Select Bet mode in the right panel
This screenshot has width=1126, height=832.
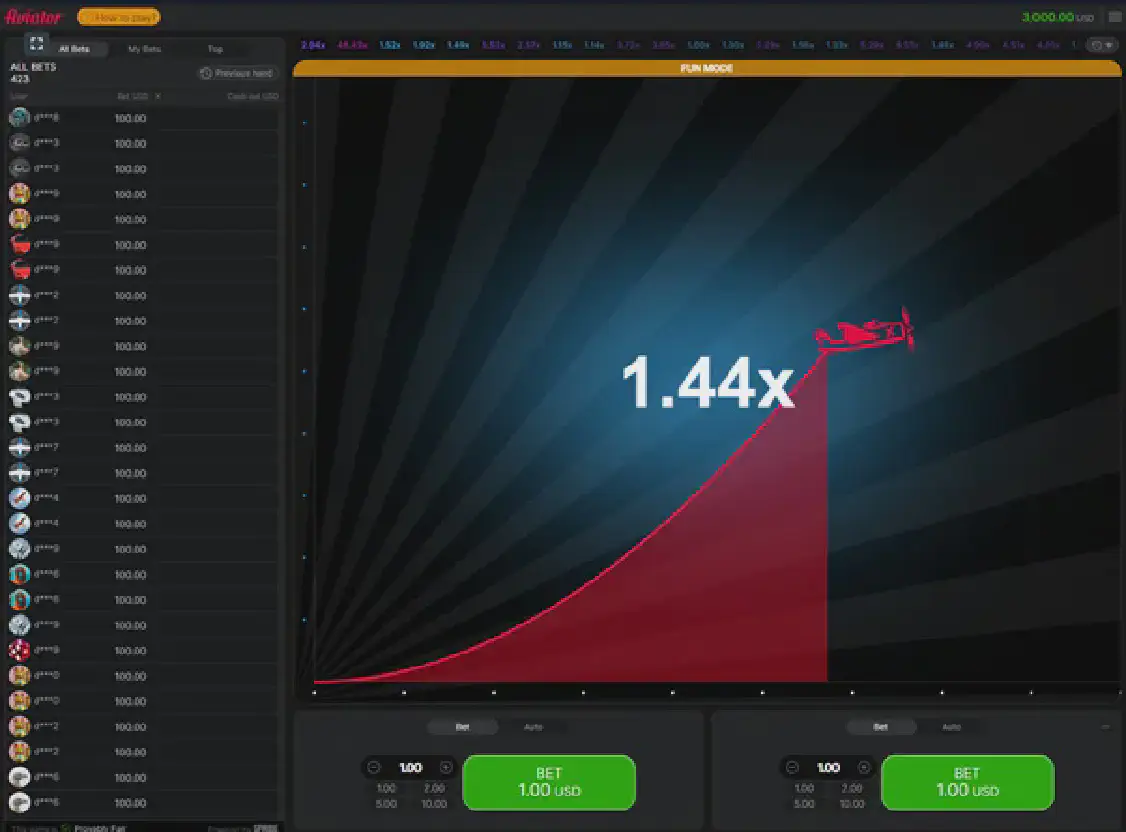click(880, 727)
